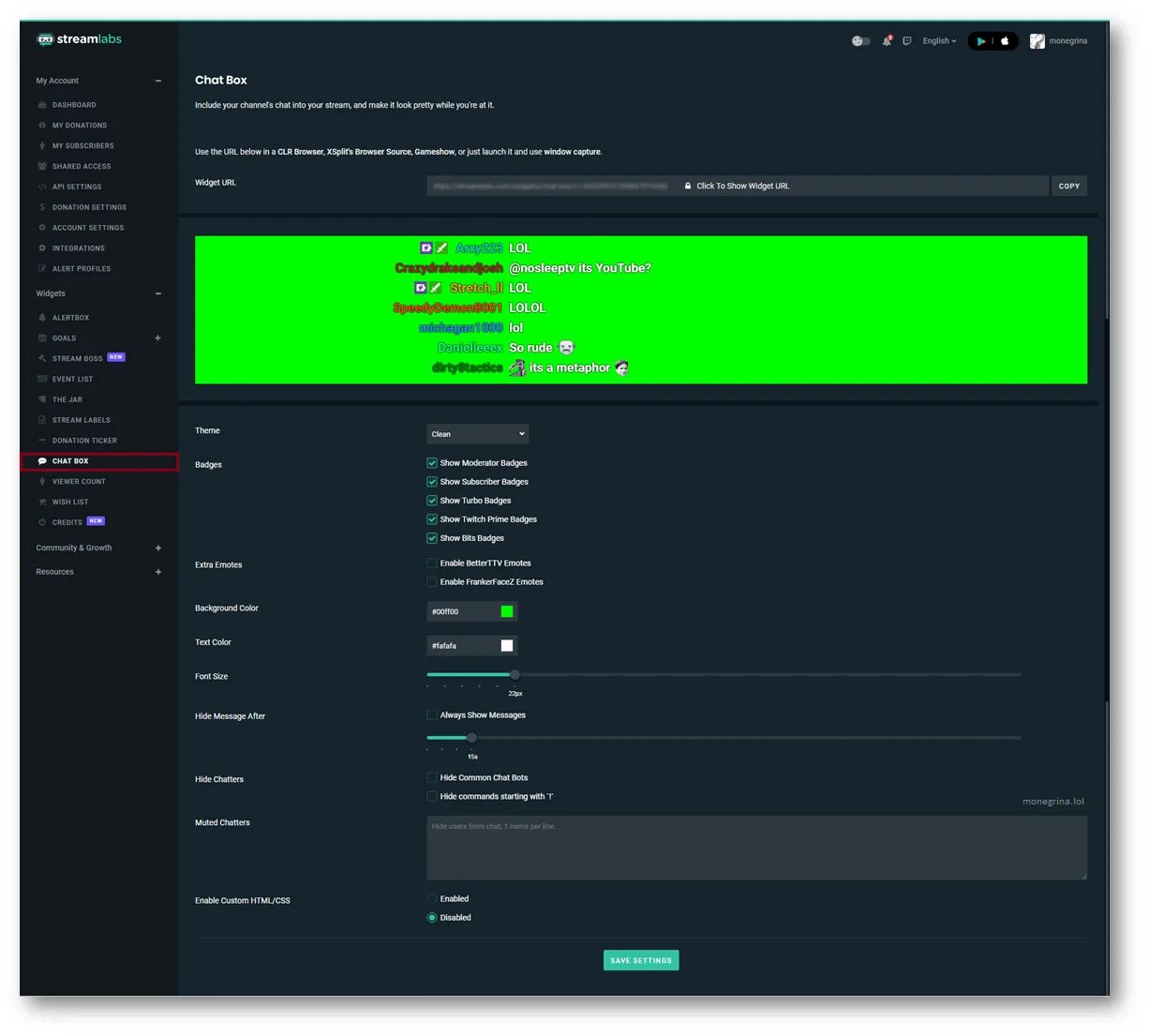The height and width of the screenshot is (1036, 1149).
Task: Click Credits power icon
Action: [x=42, y=522]
